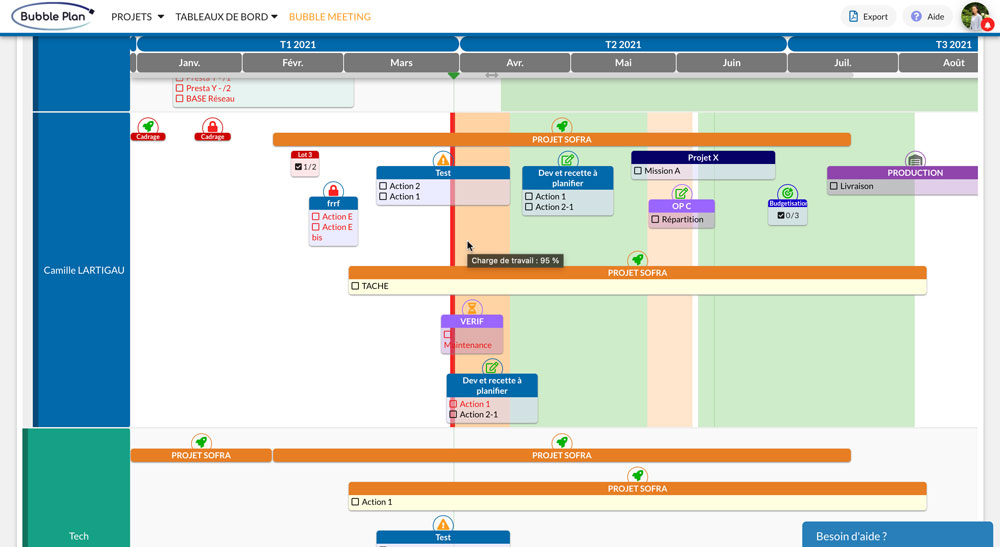The height and width of the screenshot is (547, 1000).
Task: Select the Mars month header
Action: 401,62
